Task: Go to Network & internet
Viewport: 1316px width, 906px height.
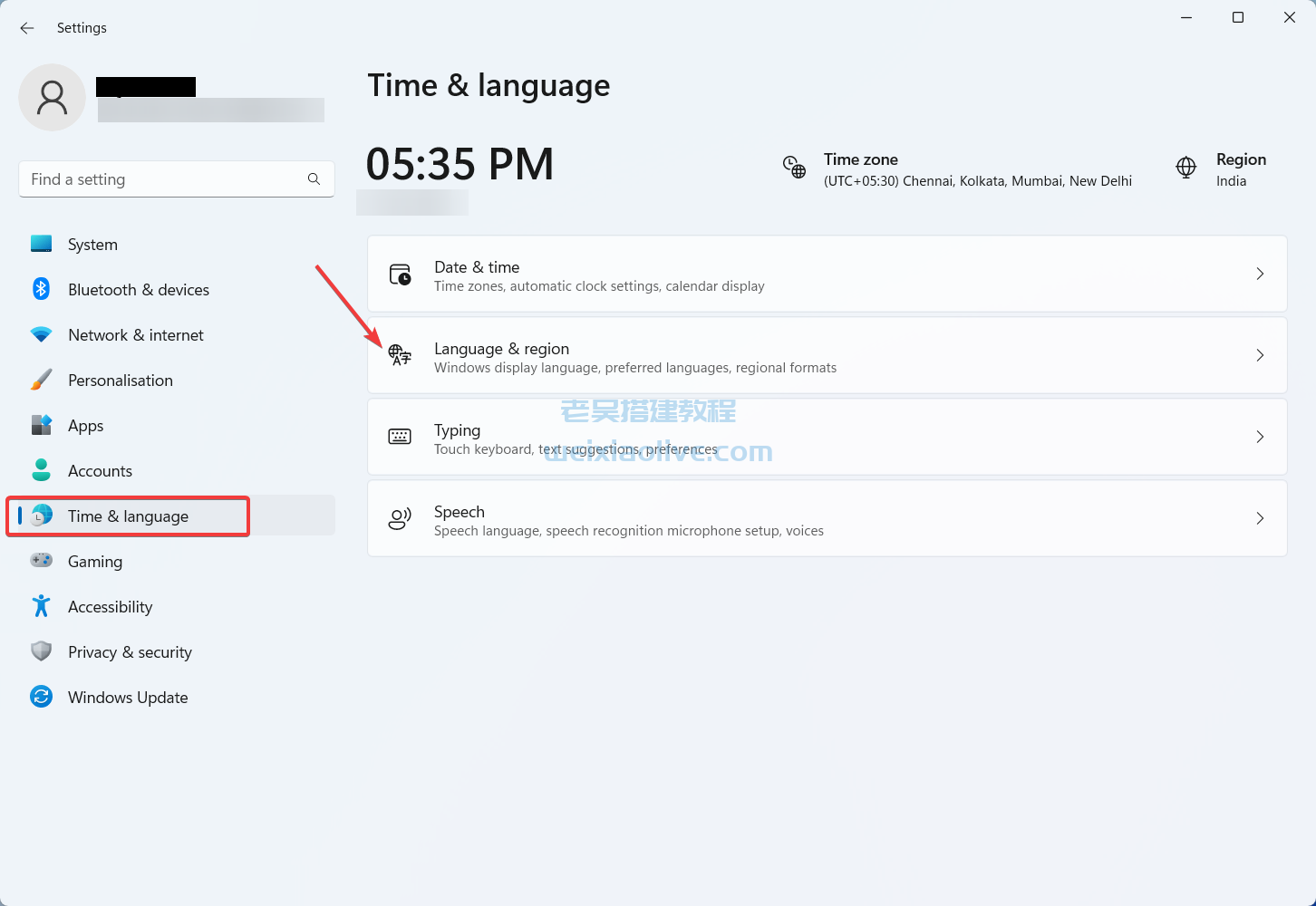Action: coord(177,334)
